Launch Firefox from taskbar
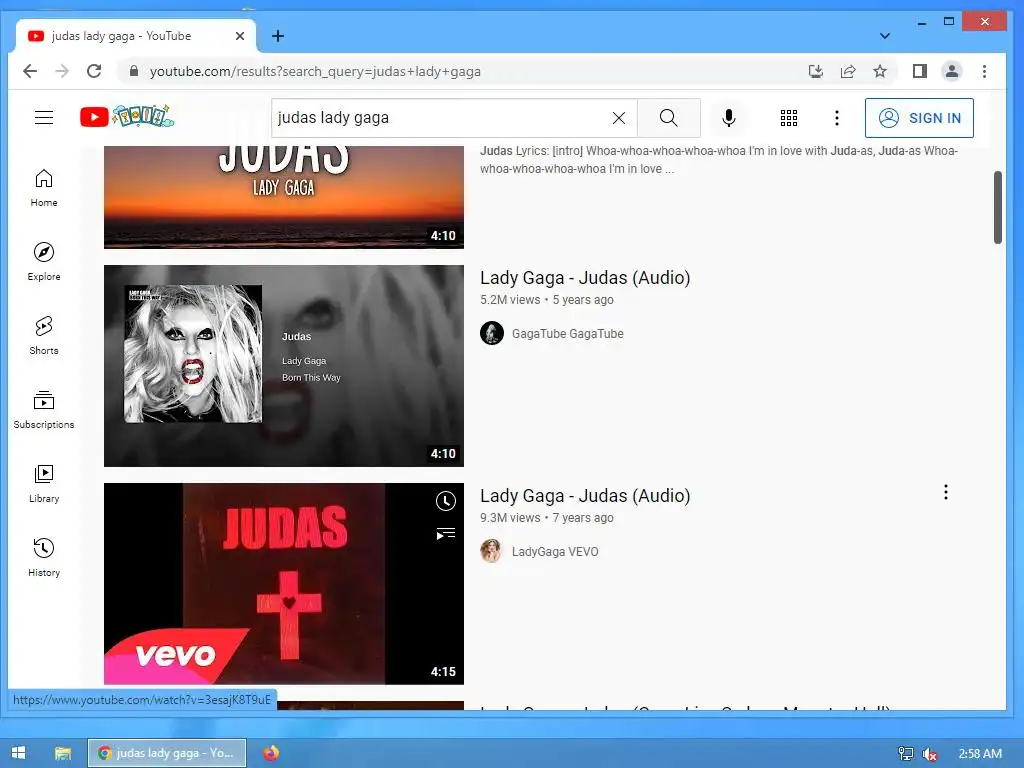This screenshot has height=768, width=1024. [271, 753]
